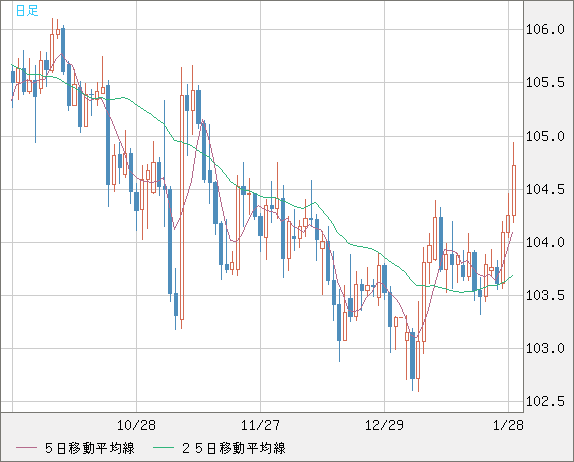Screen dimensions: 574x462
Task: Click the 105.0 price axis label
Action: click(x=545, y=137)
